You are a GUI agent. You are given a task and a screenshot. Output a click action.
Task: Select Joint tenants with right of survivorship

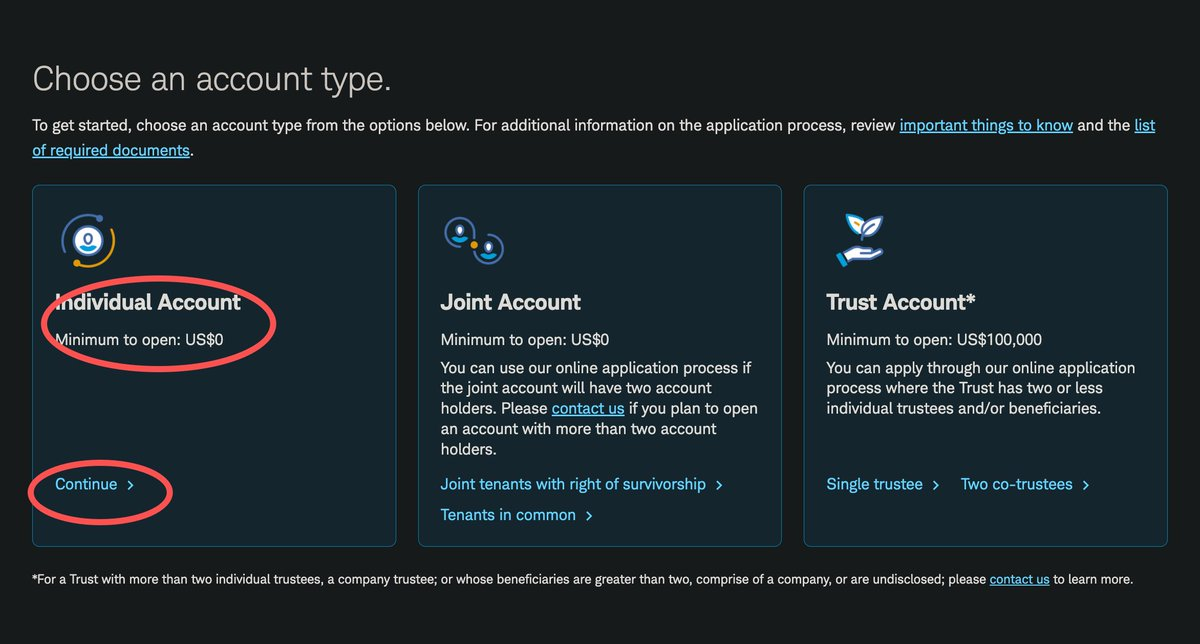click(x=573, y=484)
